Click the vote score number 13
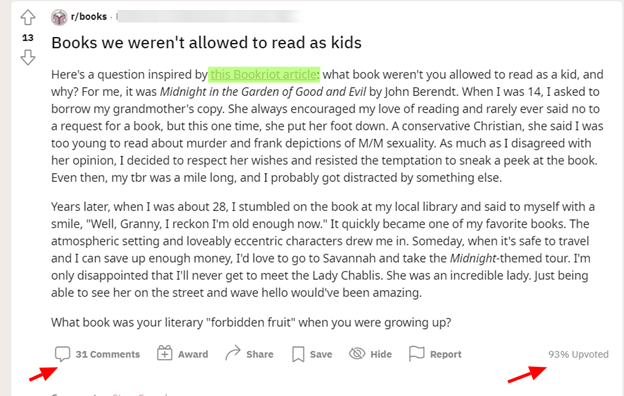624x396 pixels. pos(28,38)
